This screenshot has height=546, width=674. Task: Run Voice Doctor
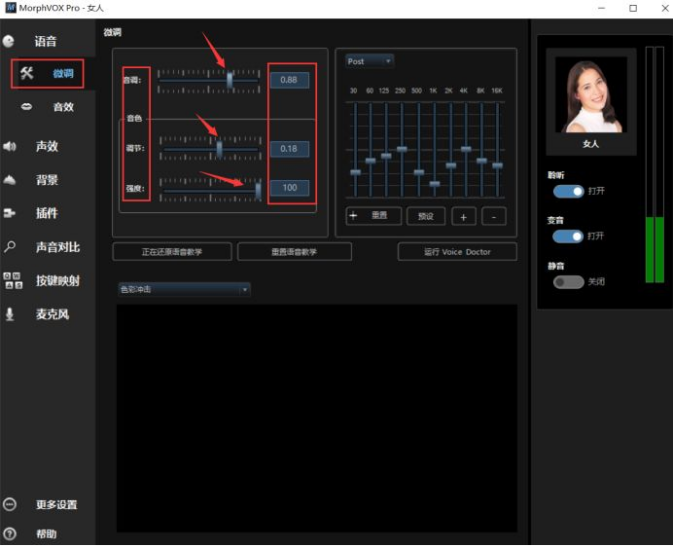click(x=457, y=252)
